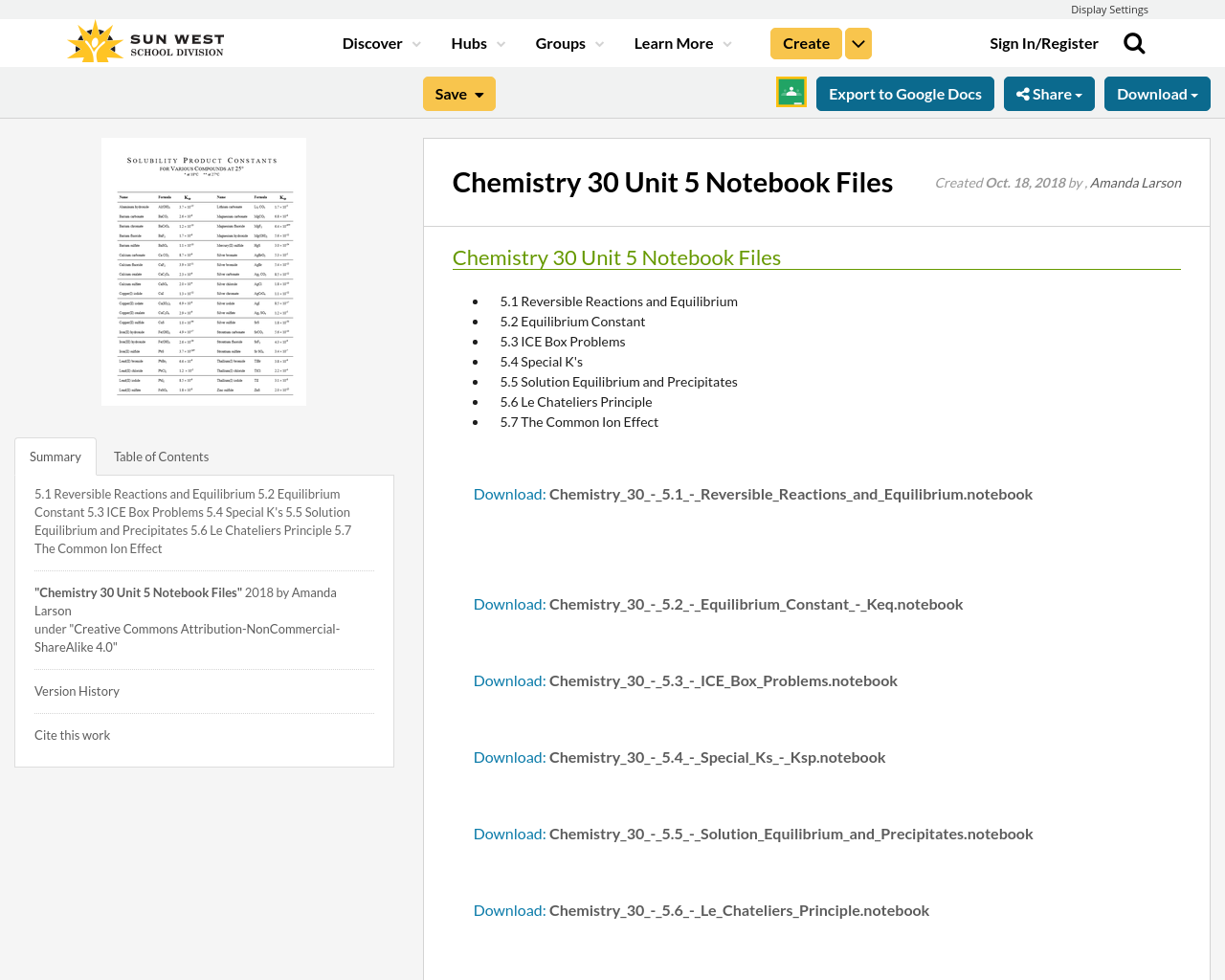The width and height of the screenshot is (1225, 980).
Task: Click the Solubility Product Constants thumbnail
Action: pos(204,272)
